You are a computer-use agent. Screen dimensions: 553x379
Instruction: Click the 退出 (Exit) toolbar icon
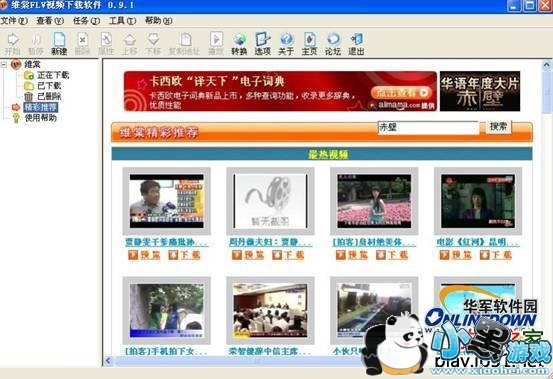pyautogui.click(x=356, y=44)
